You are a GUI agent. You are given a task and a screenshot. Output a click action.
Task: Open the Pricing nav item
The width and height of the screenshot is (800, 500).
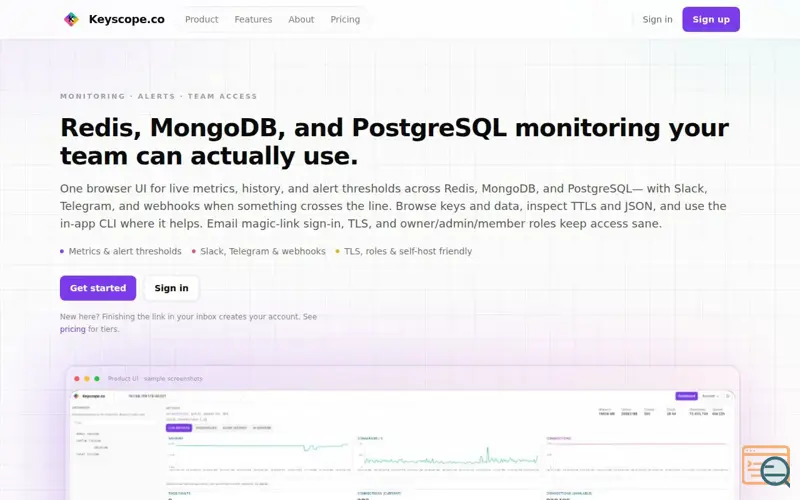[x=345, y=19]
